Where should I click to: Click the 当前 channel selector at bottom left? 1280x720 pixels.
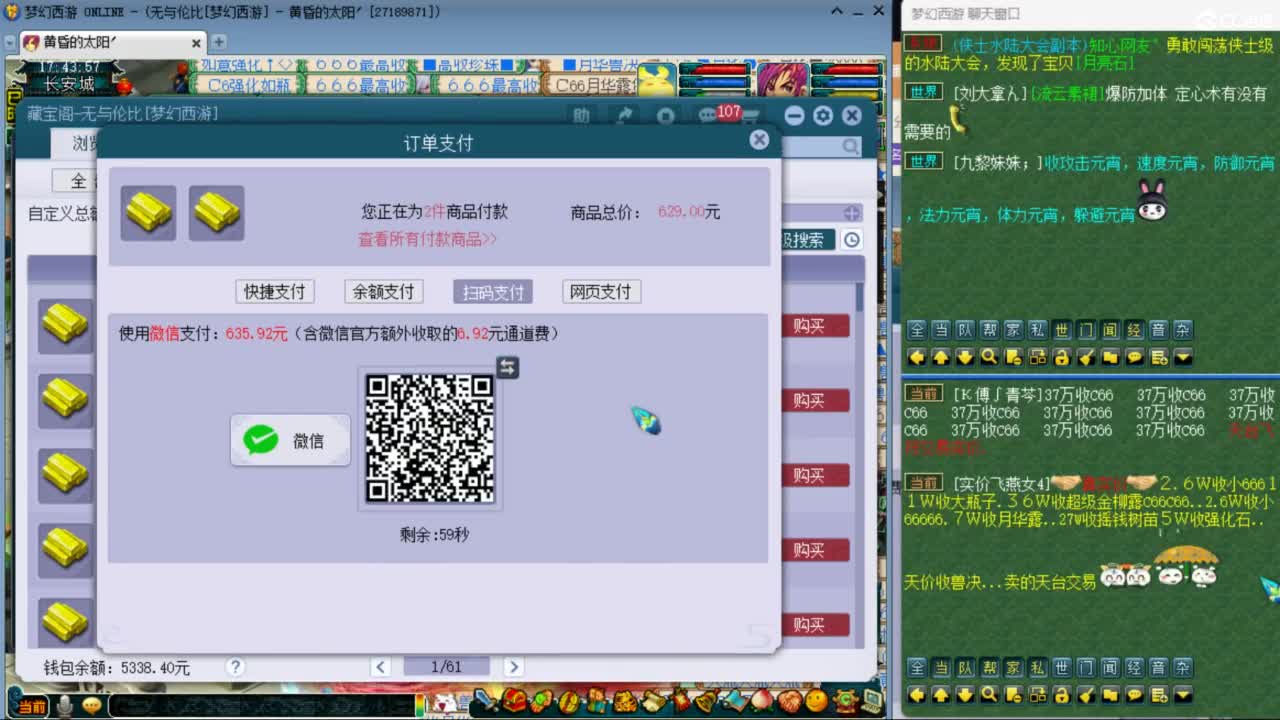30,707
